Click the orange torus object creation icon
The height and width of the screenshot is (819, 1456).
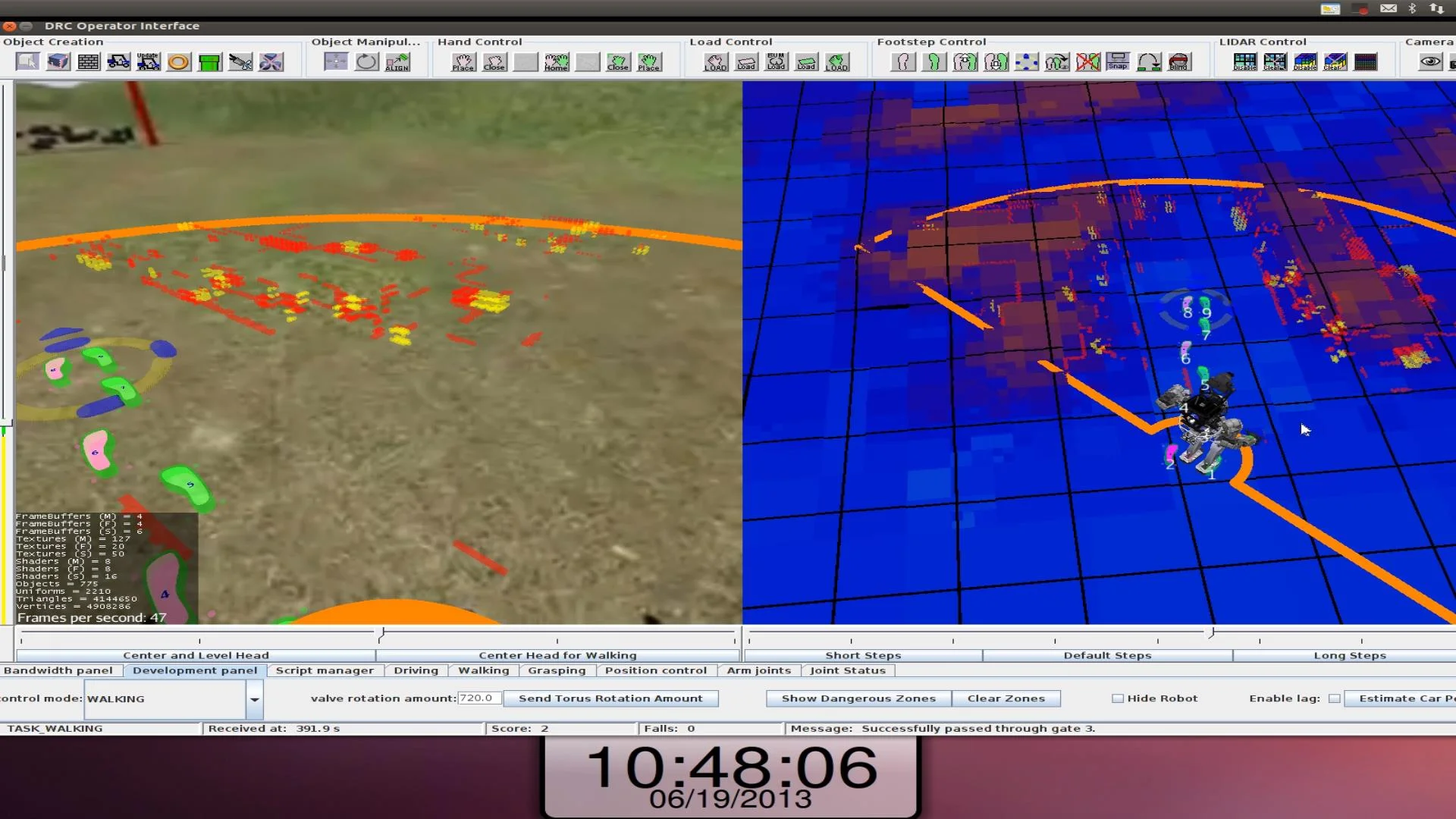pyautogui.click(x=179, y=62)
